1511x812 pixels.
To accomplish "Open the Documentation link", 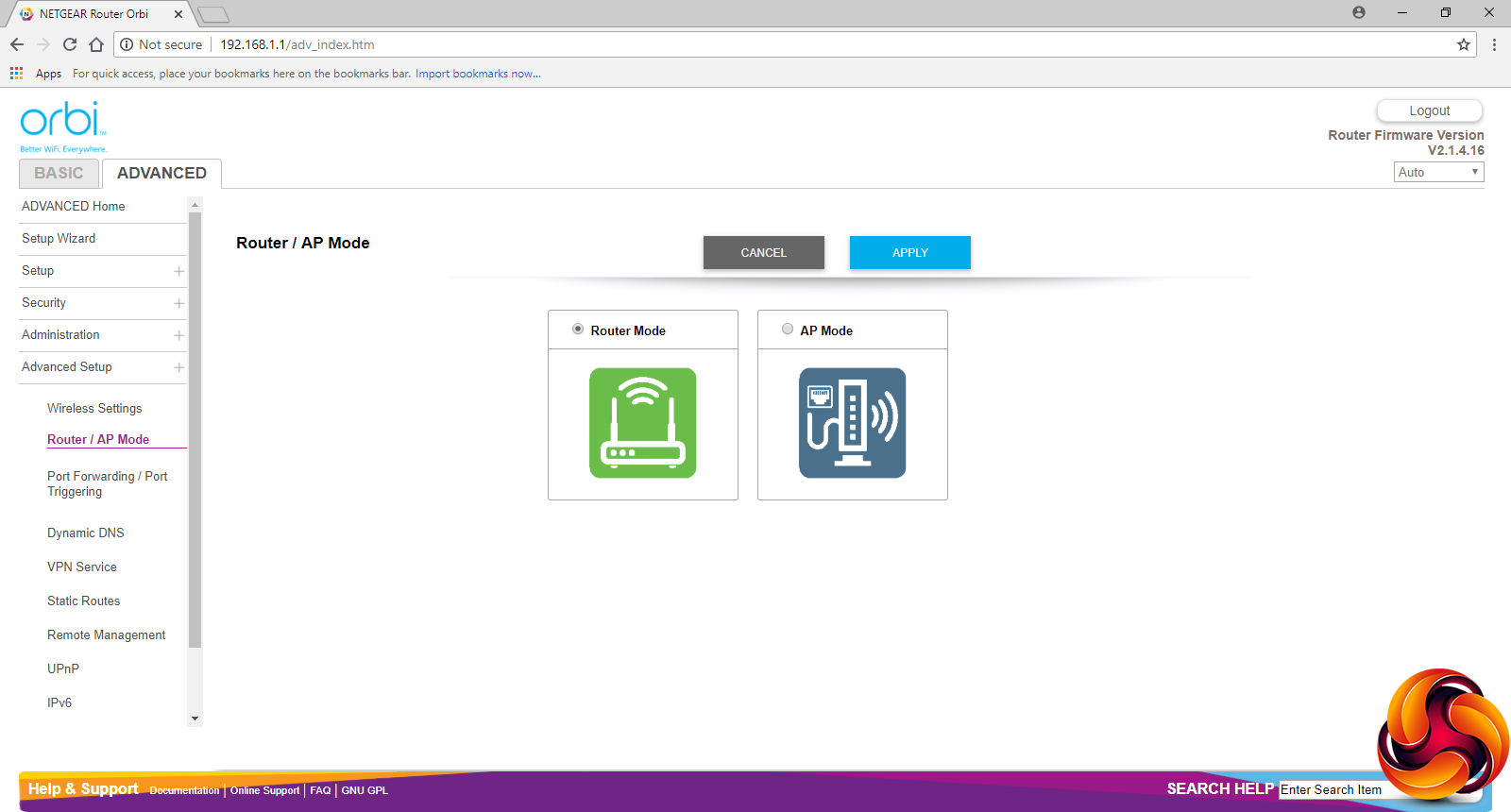I will pyautogui.click(x=184, y=791).
